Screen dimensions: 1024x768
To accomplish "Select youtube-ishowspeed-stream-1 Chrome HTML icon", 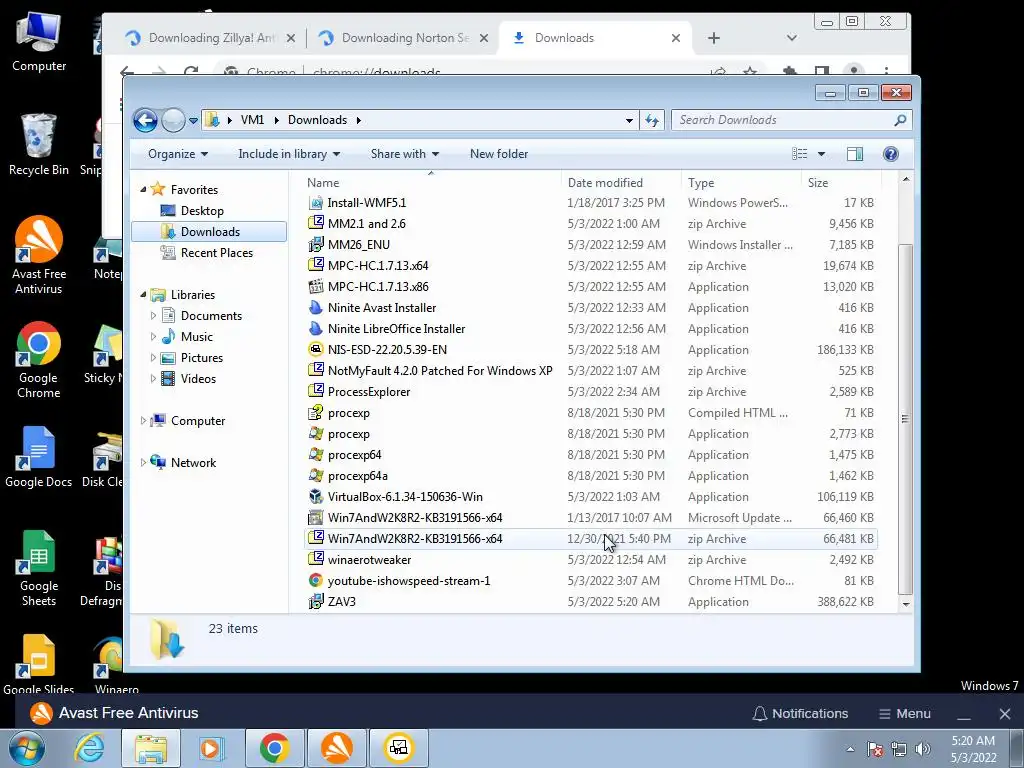I will 316,581.
